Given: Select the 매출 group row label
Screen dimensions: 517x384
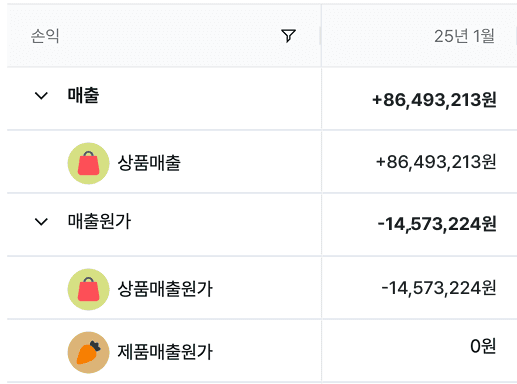Looking at the screenshot, I should (83, 95).
